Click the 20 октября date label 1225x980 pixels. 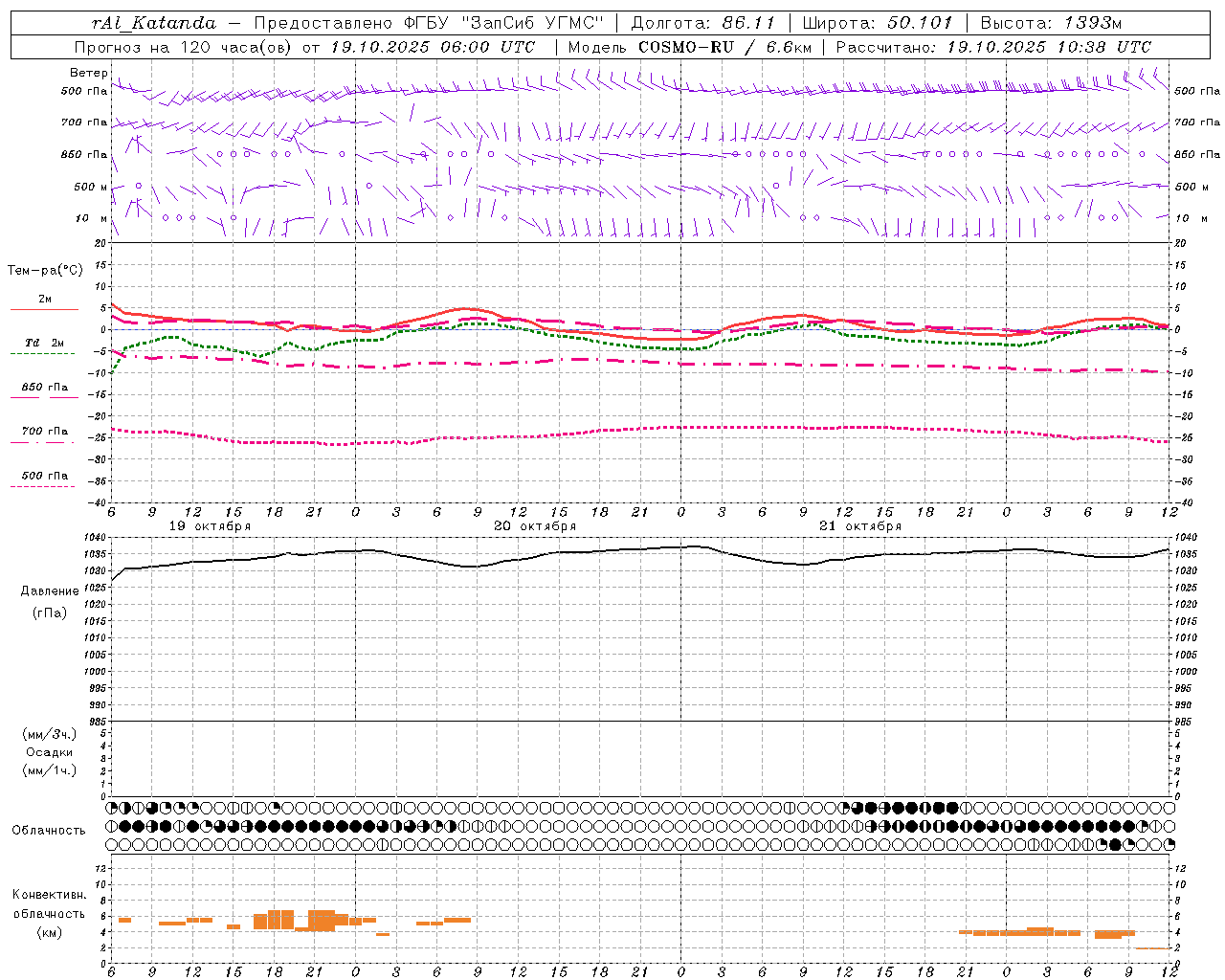click(x=535, y=526)
